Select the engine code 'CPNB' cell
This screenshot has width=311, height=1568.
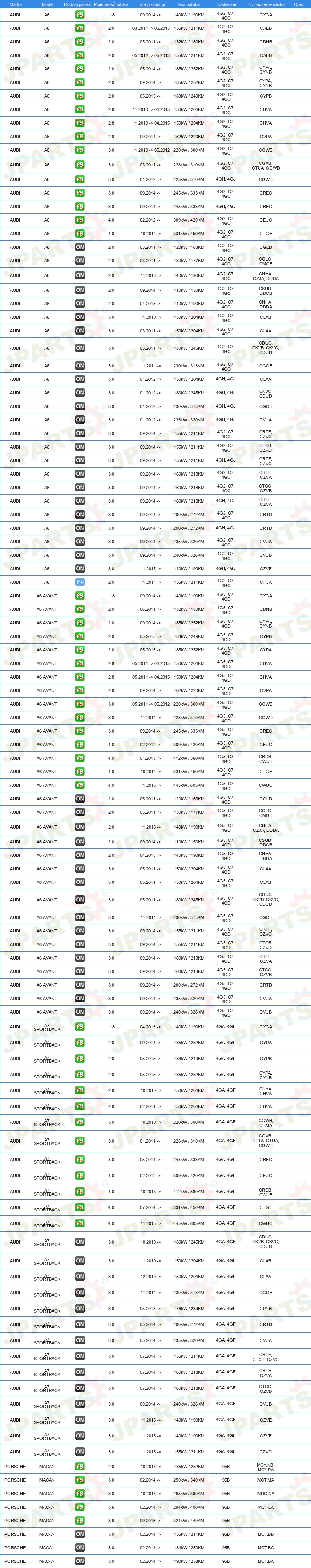click(266, 1308)
